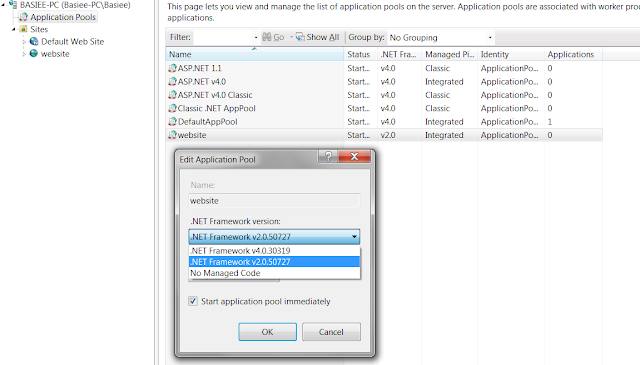Click the website pool row icon

tap(173, 135)
